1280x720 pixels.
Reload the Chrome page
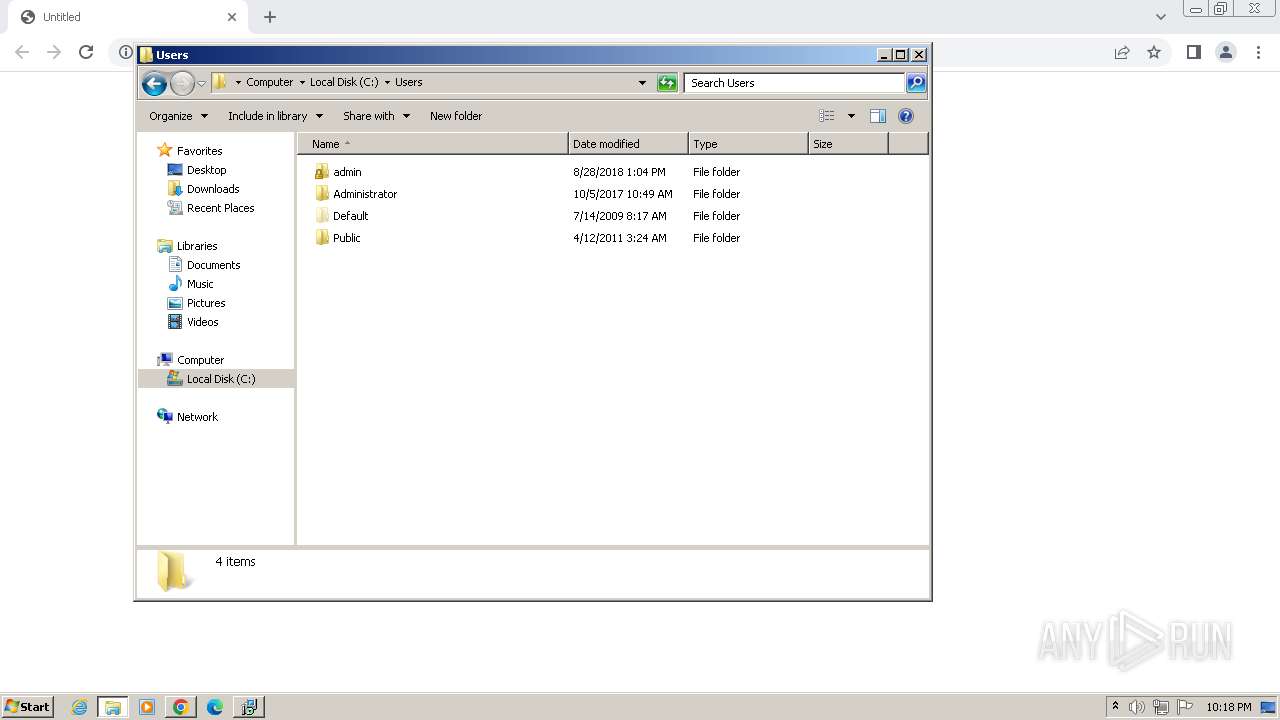coord(86,52)
